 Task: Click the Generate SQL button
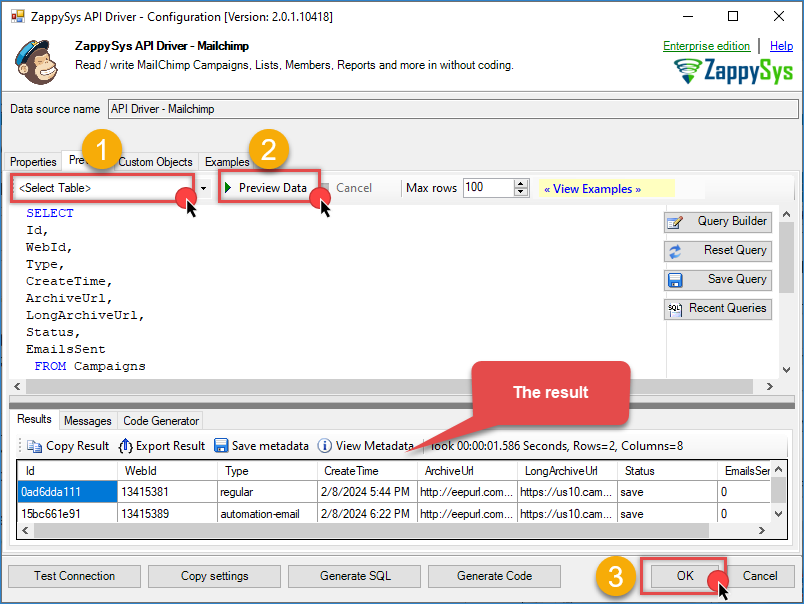coord(355,576)
